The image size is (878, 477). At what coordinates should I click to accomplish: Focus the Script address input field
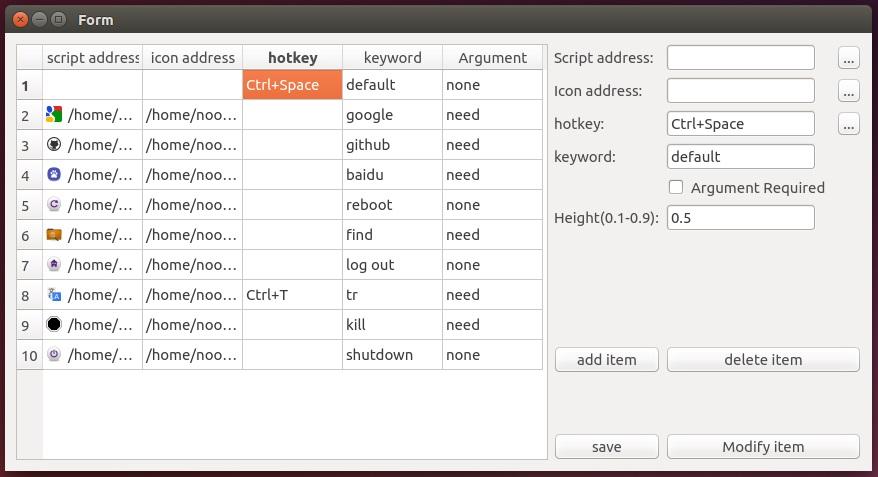(x=741, y=58)
